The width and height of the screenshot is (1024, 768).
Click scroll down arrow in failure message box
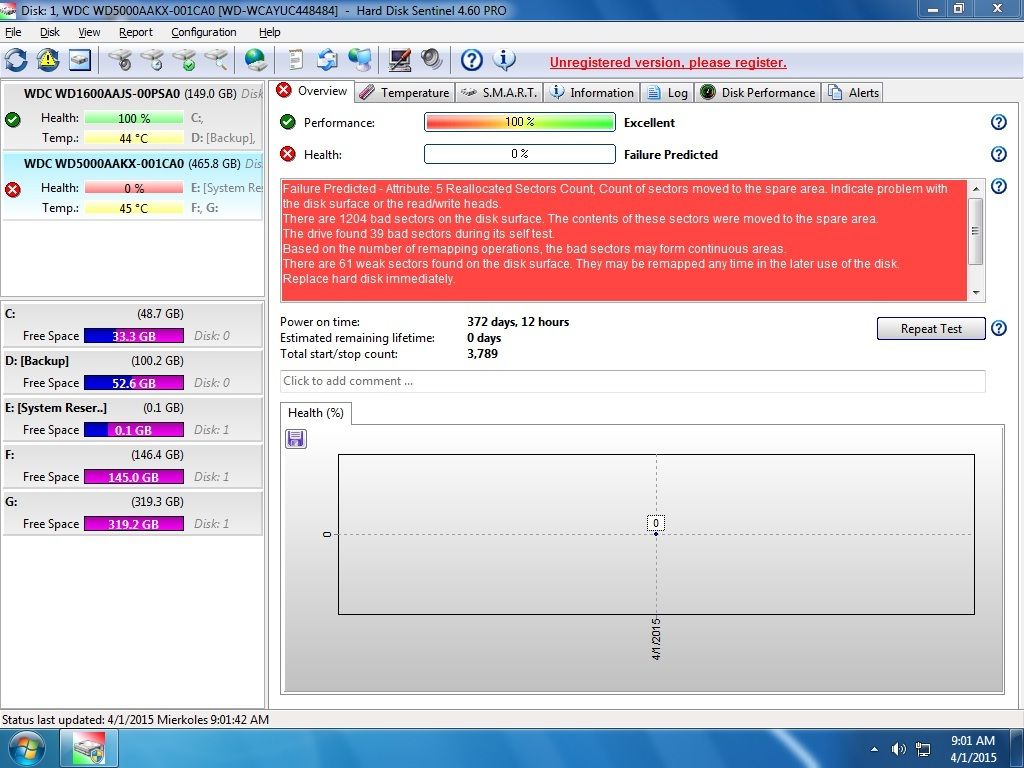click(976, 293)
